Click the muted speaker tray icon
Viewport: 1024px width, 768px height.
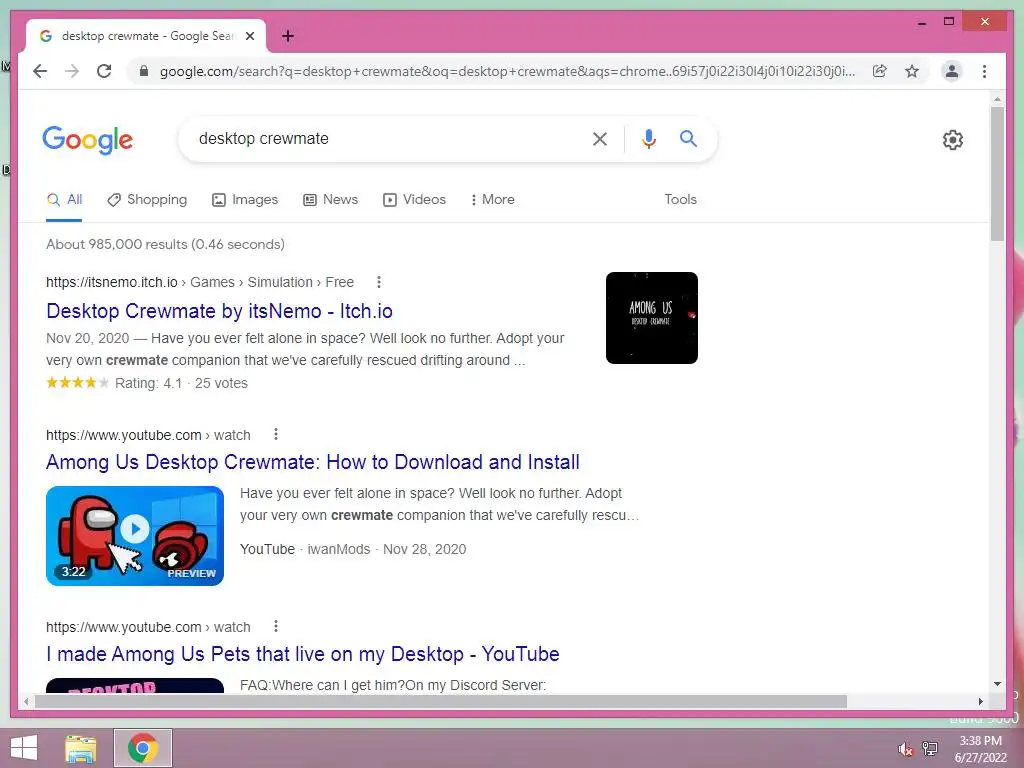(905, 749)
